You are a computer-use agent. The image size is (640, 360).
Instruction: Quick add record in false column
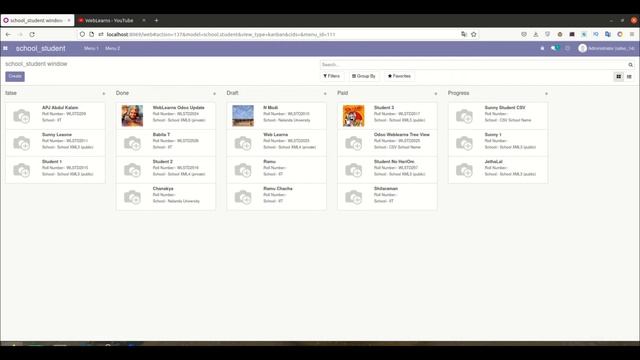104,93
